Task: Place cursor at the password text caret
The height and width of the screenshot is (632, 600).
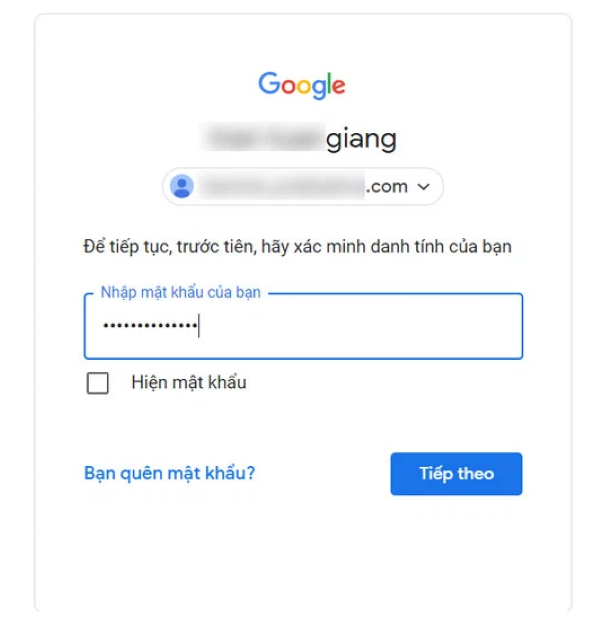Action: [x=199, y=326]
